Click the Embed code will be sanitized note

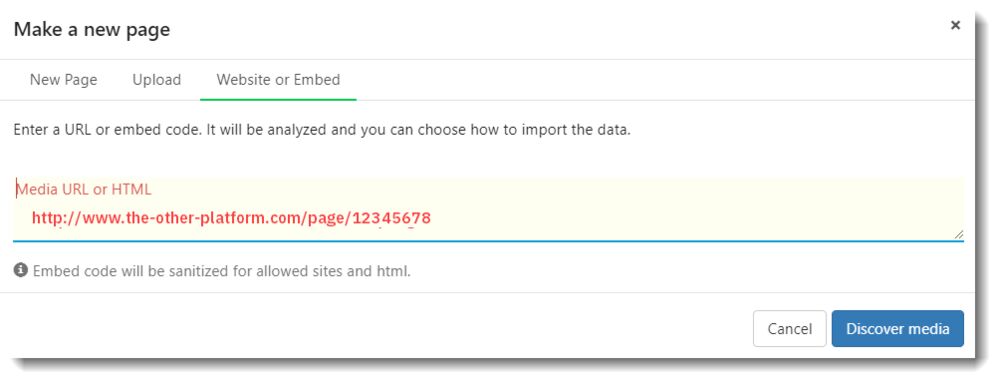click(221, 271)
